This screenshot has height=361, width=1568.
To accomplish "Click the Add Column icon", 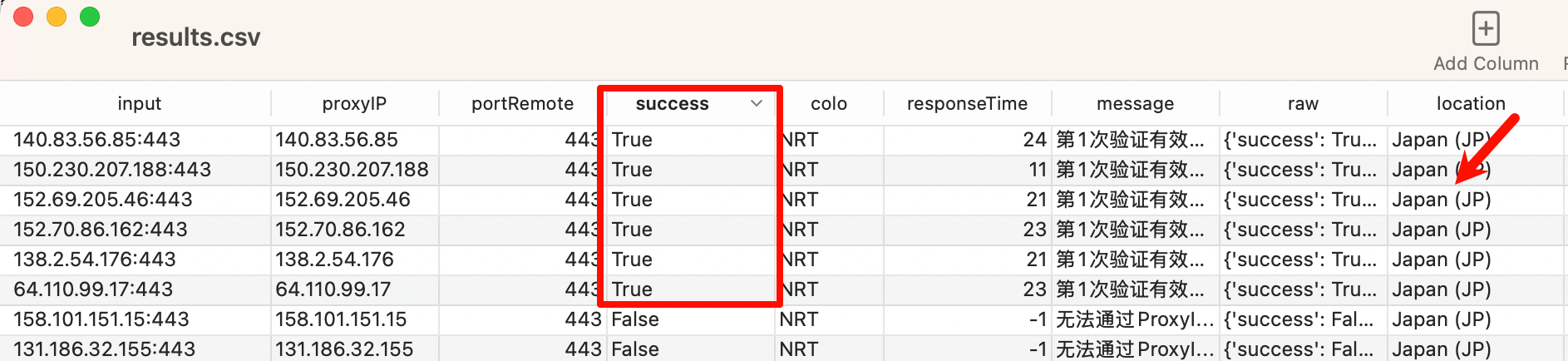I will coord(1485,29).
